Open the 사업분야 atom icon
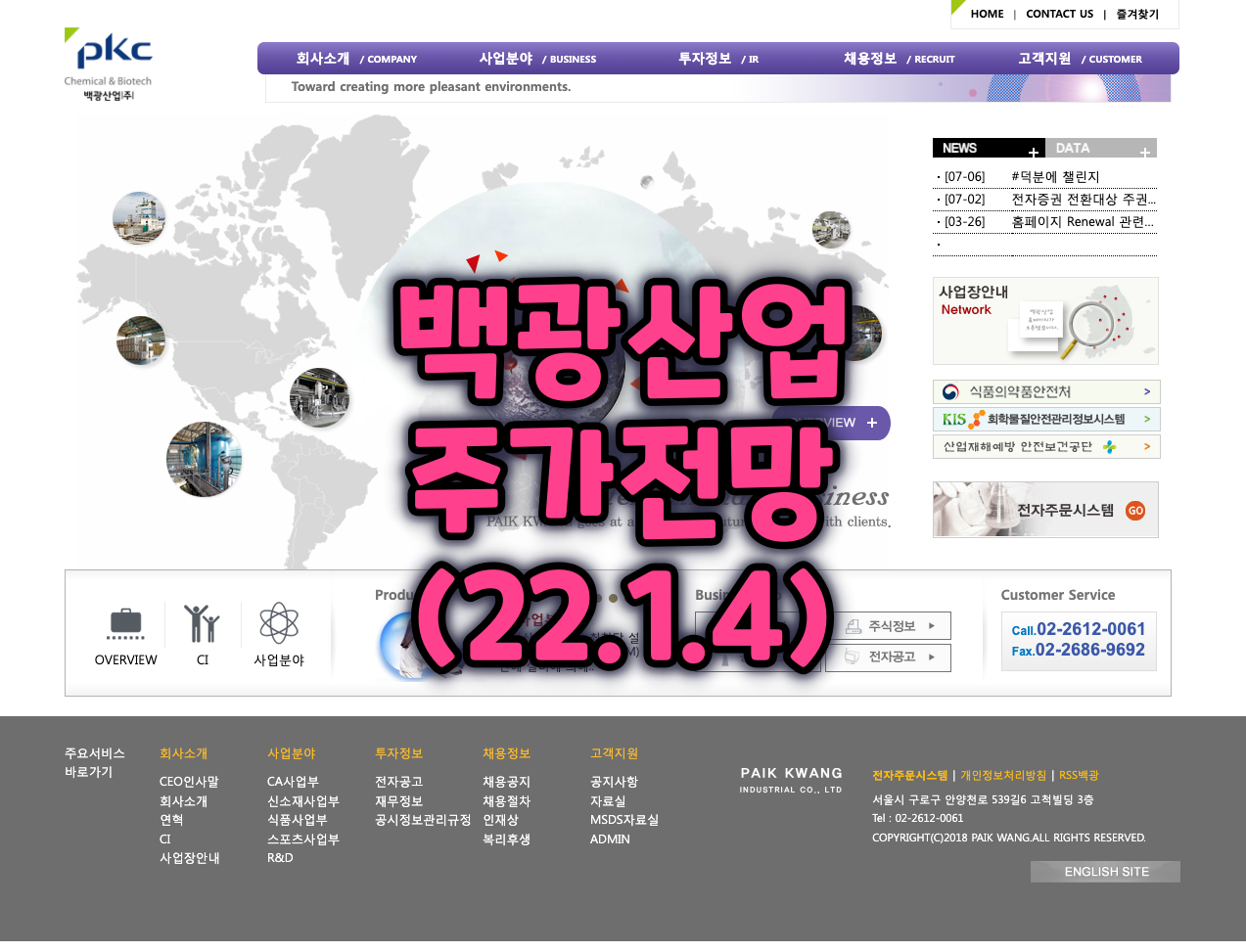 click(279, 623)
